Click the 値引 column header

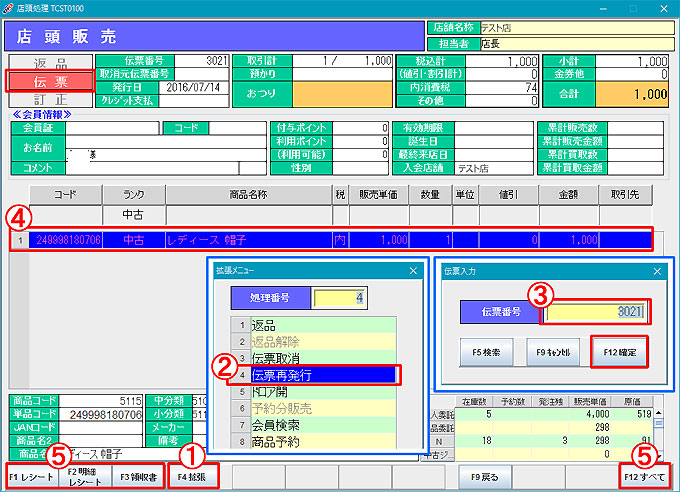coord(509,195)
